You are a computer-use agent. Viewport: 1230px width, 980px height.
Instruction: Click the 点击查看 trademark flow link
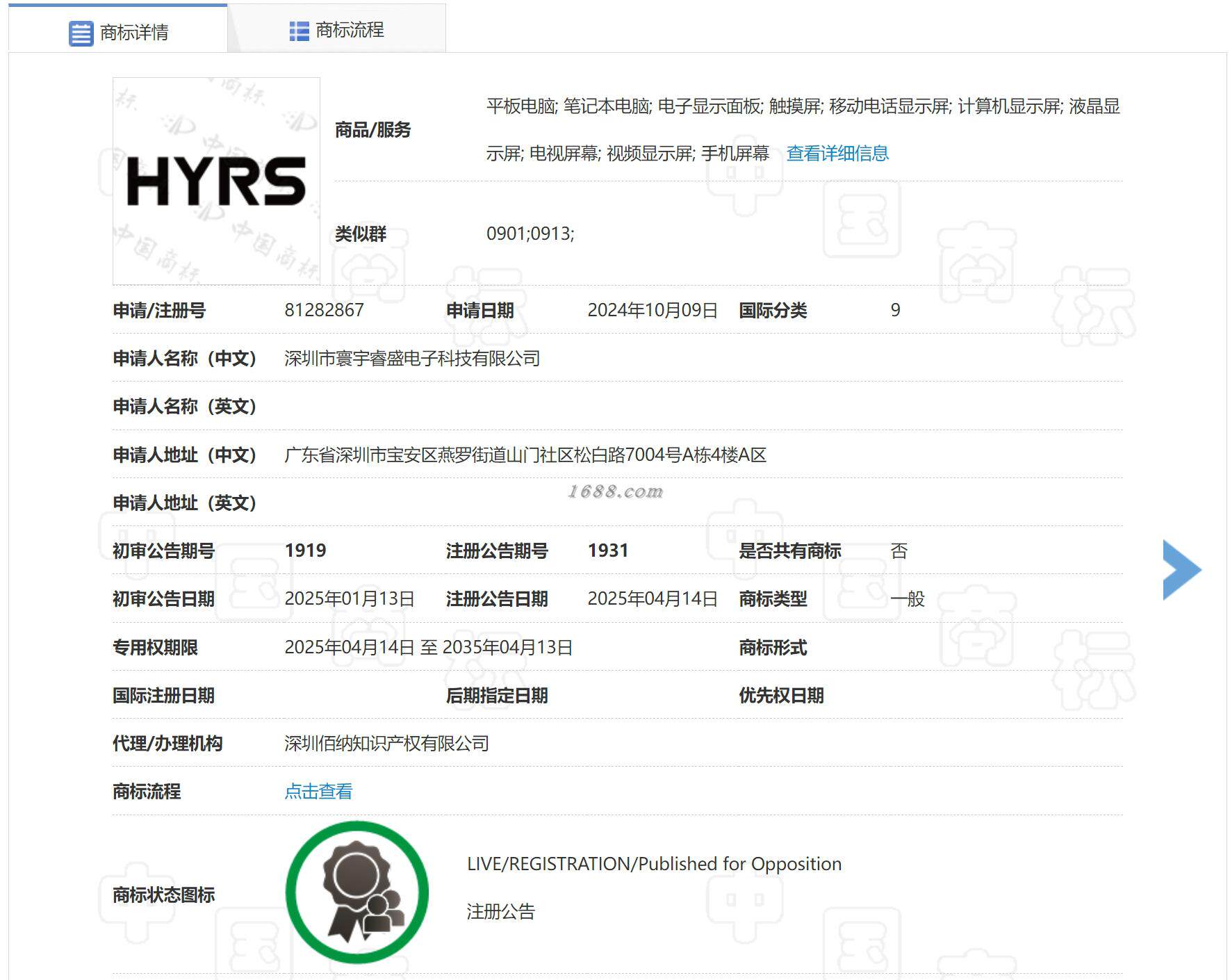click(318, 791)
